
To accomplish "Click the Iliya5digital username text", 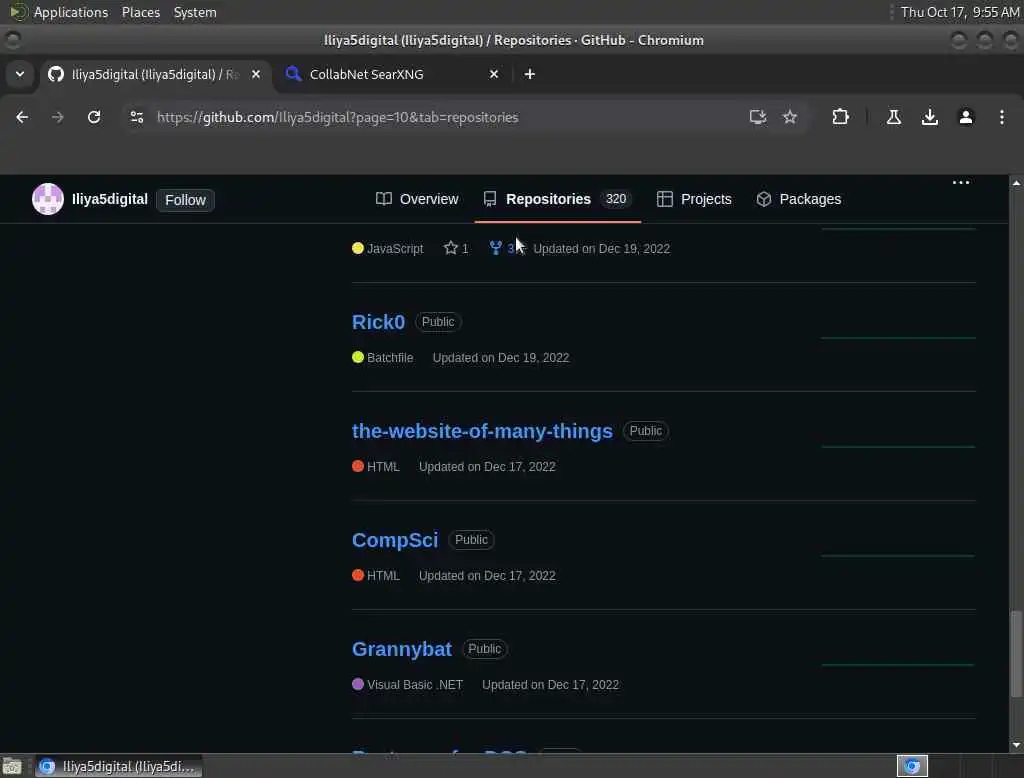I will tap(110, 199).
